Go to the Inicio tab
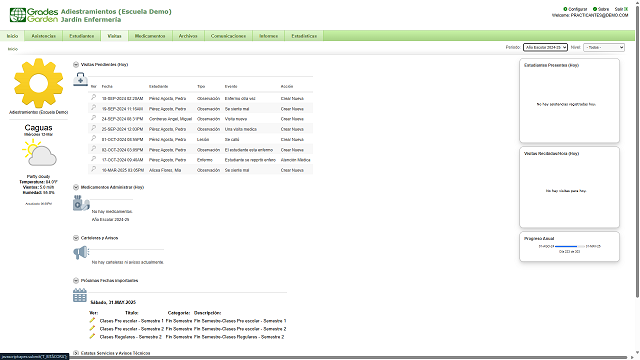Image resolution: width=640 pixels, height=360 pixels. [x=12, y=36]
